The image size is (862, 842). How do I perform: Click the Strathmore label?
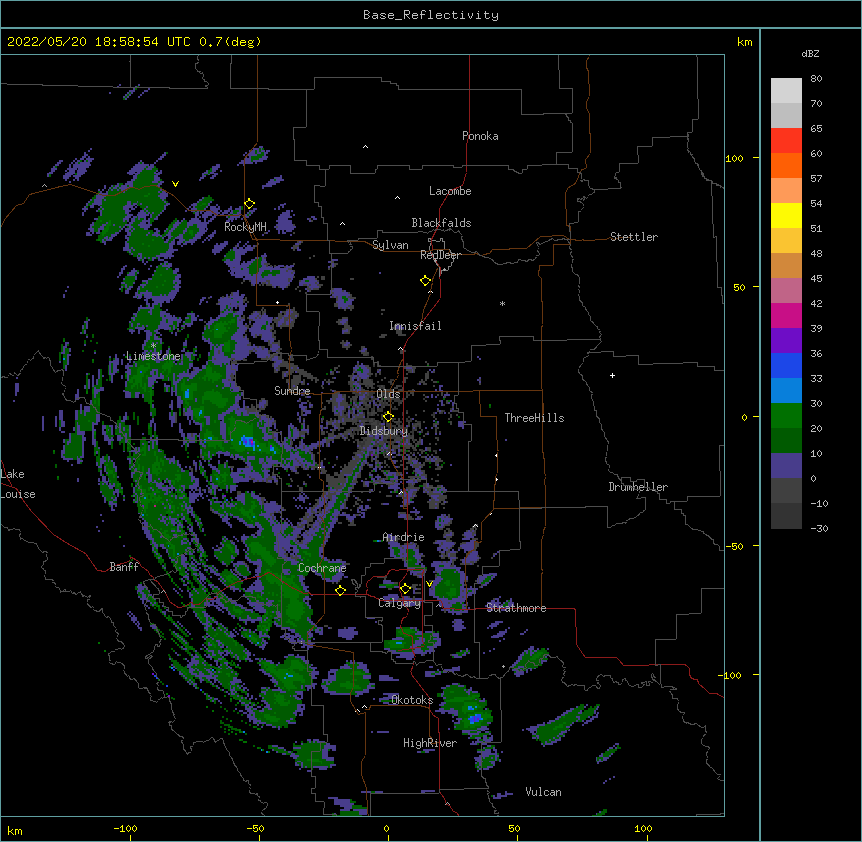click(516, 608)
